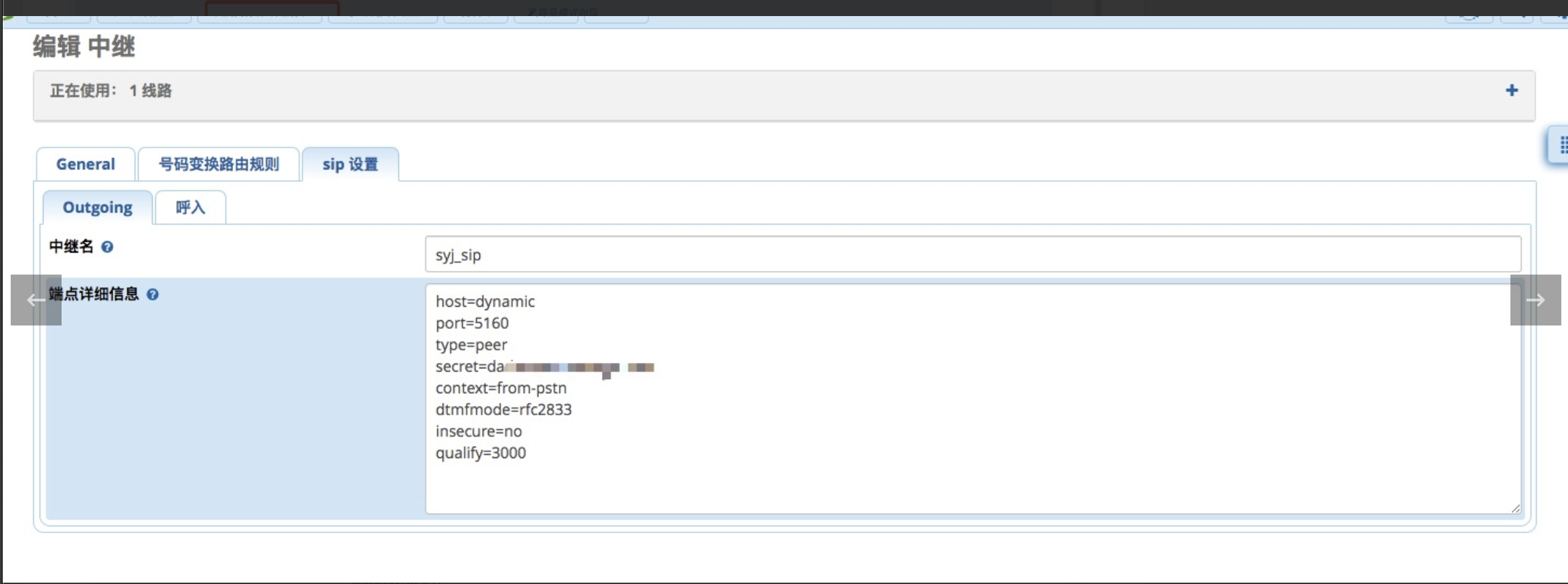
Task: Click the dtmfmode=rfc2833 line
Action: (503, 409)
